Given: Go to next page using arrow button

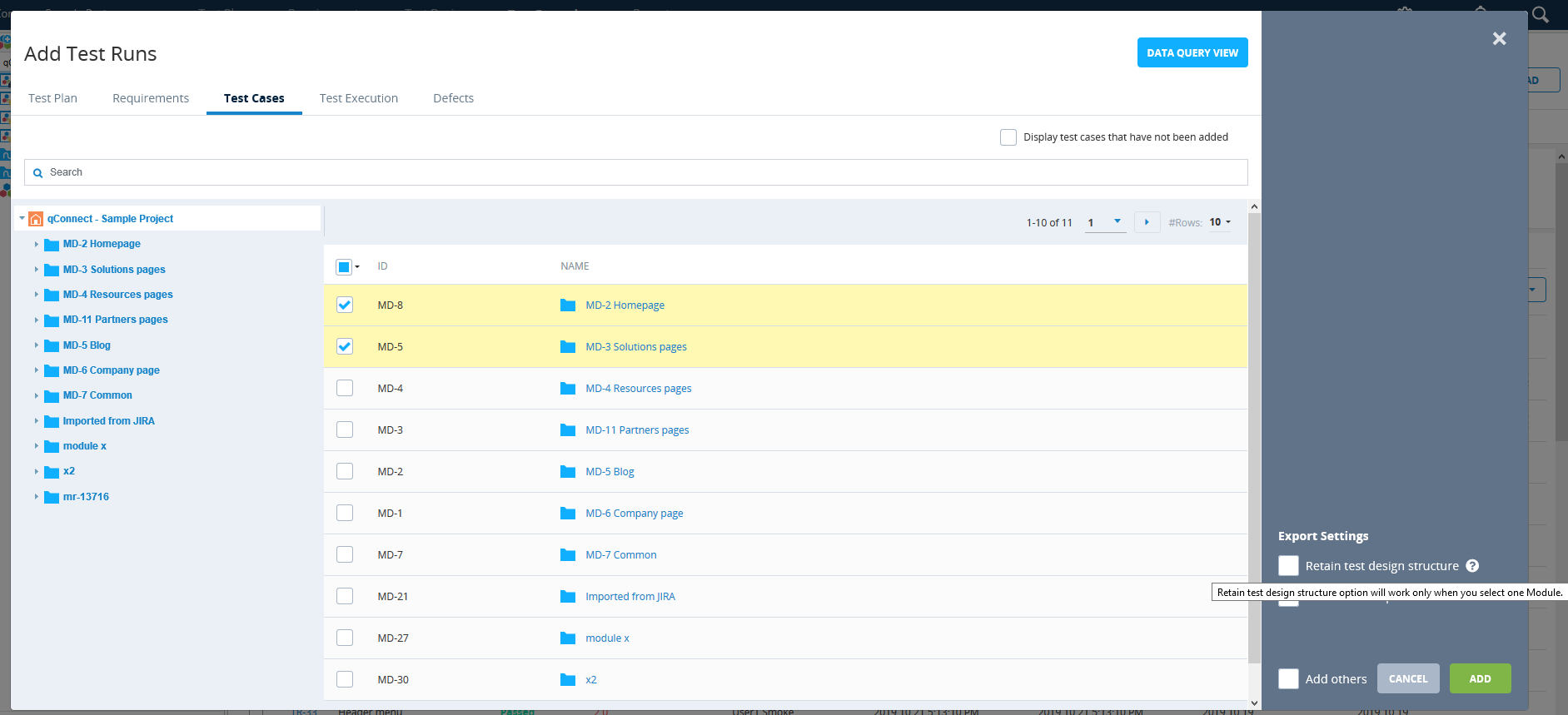Looking at the screenshot, I should [x=1147, y=222].
